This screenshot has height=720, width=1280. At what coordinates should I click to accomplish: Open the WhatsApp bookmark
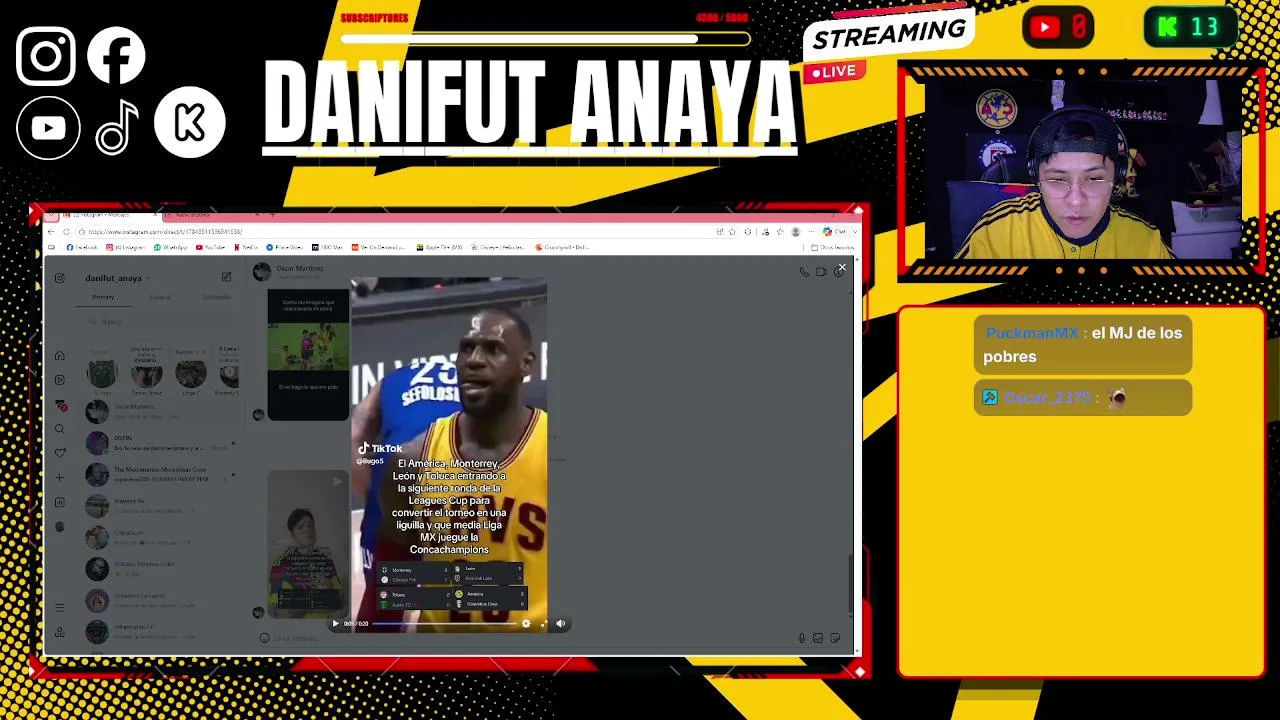pos(171,247)
